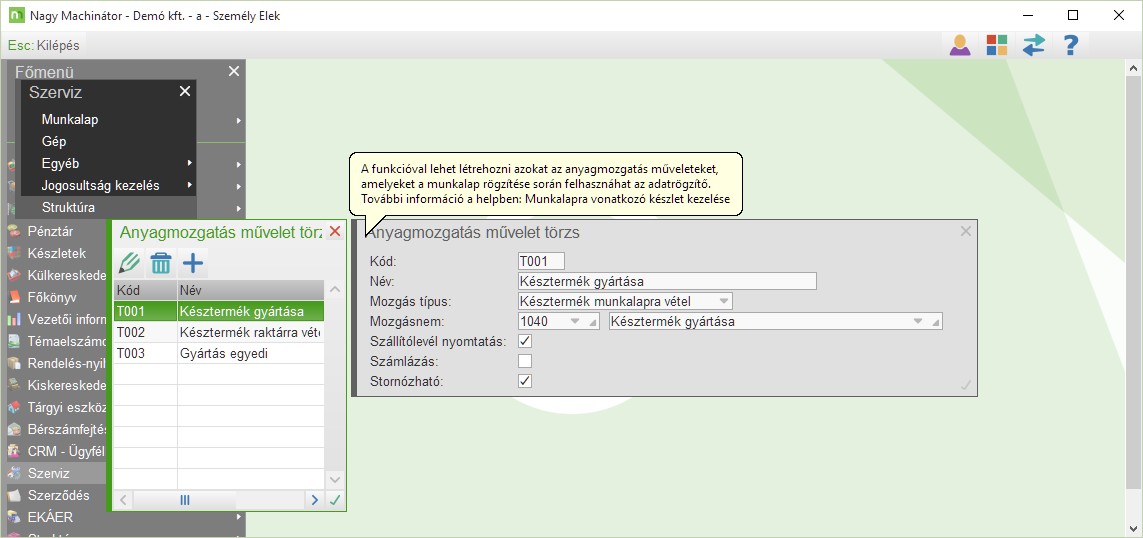Image resolution: width=1143 pixels, height=538 pixels.
Task: Click Esc: Kilépés button
Action: pyautogui.click(x=44, y=45)
